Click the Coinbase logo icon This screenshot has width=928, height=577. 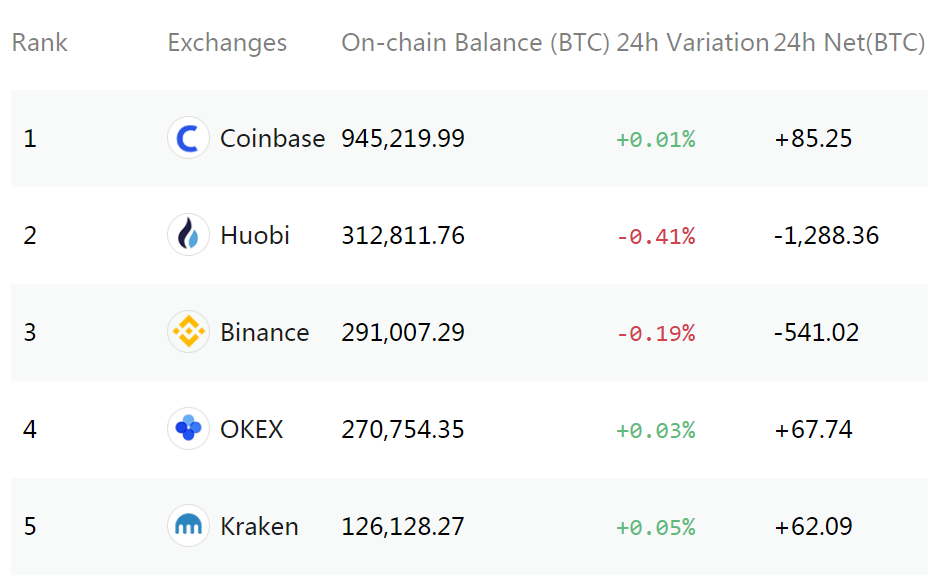click(x=188, y=138)
